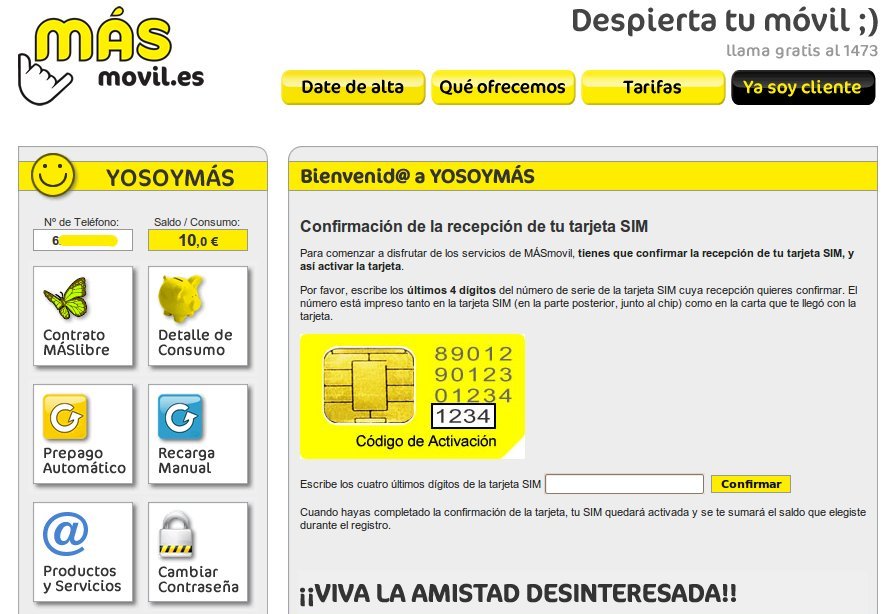Screen dimensions: 891x614
Task: Go to the Date de alta tab
Action: [353, 87]
